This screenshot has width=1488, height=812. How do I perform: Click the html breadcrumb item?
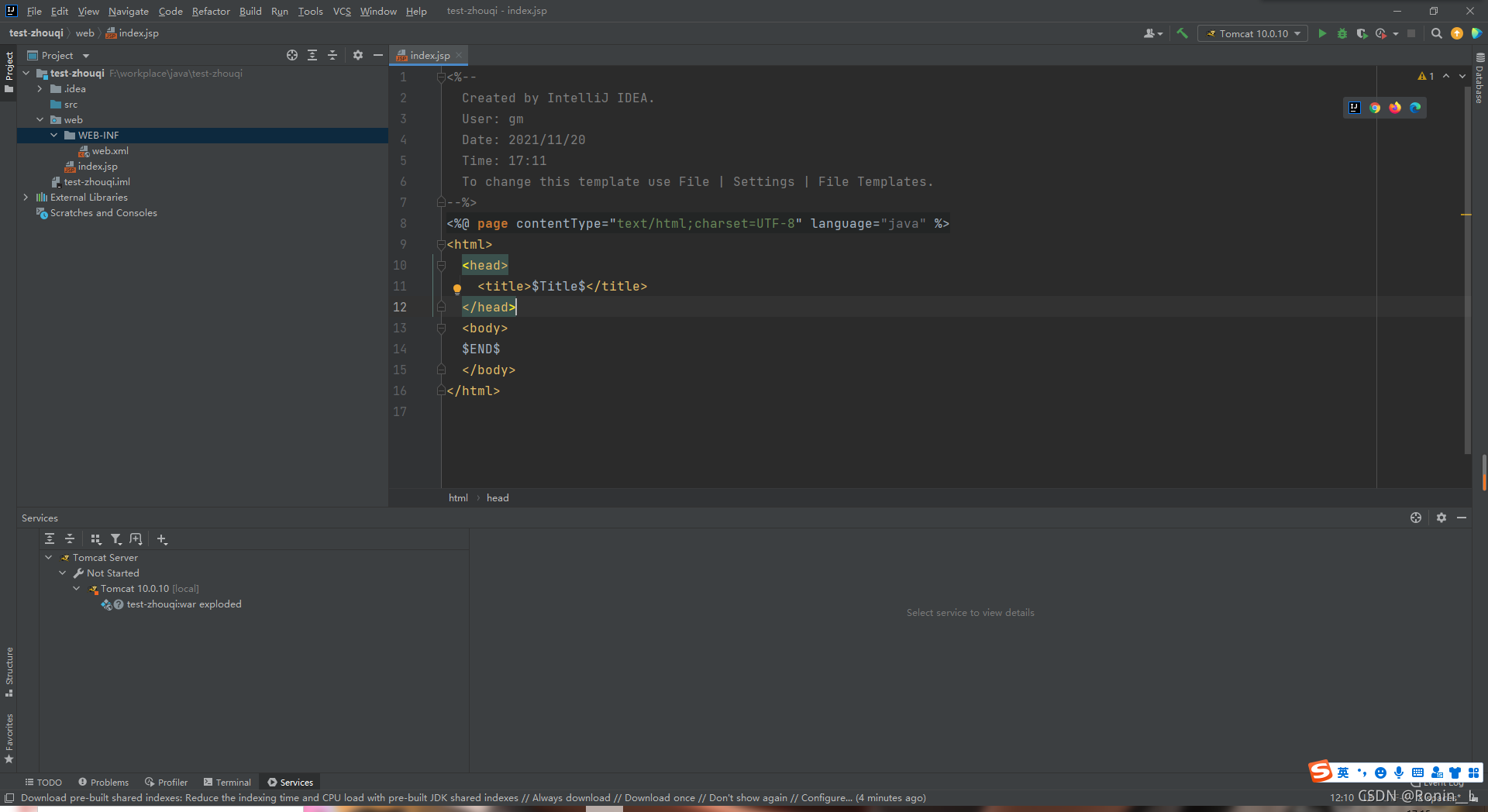click(x=458, y=498)
